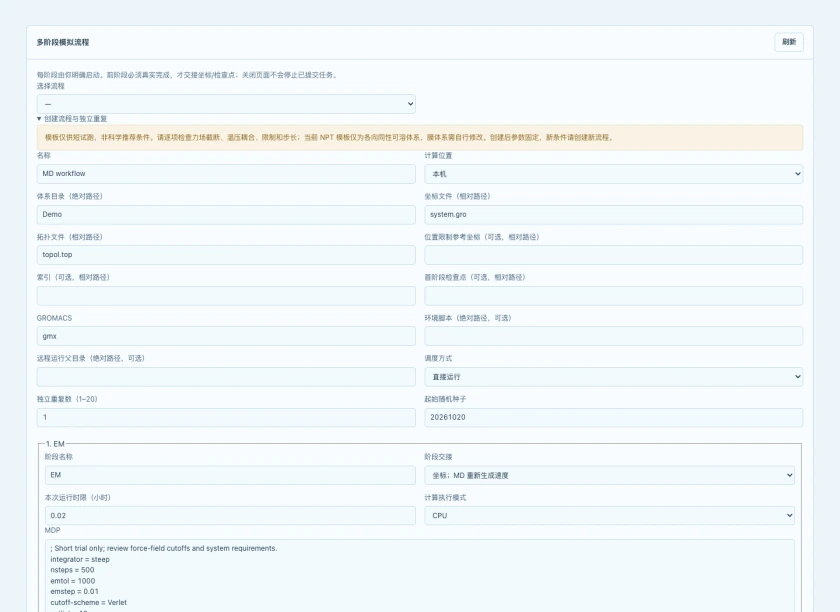Click the 拓扑文件 field with topol.top
Image resolution: width=840 pixels, height=612 pixels.
click(226, 255)
